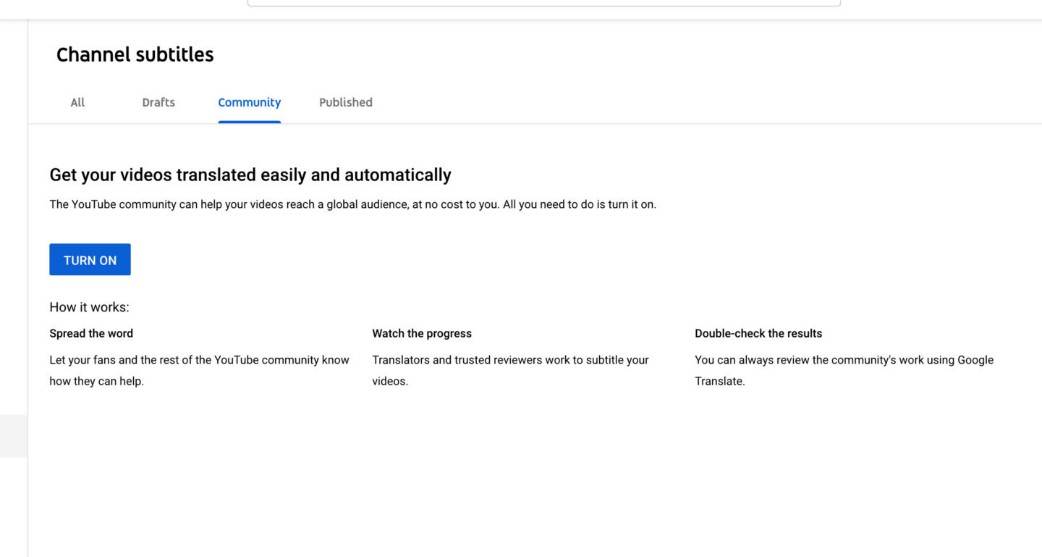This screenshot has height=557, width=1042.
Task: Select the 'Spread the word' heading
Action: click(91, 333)
